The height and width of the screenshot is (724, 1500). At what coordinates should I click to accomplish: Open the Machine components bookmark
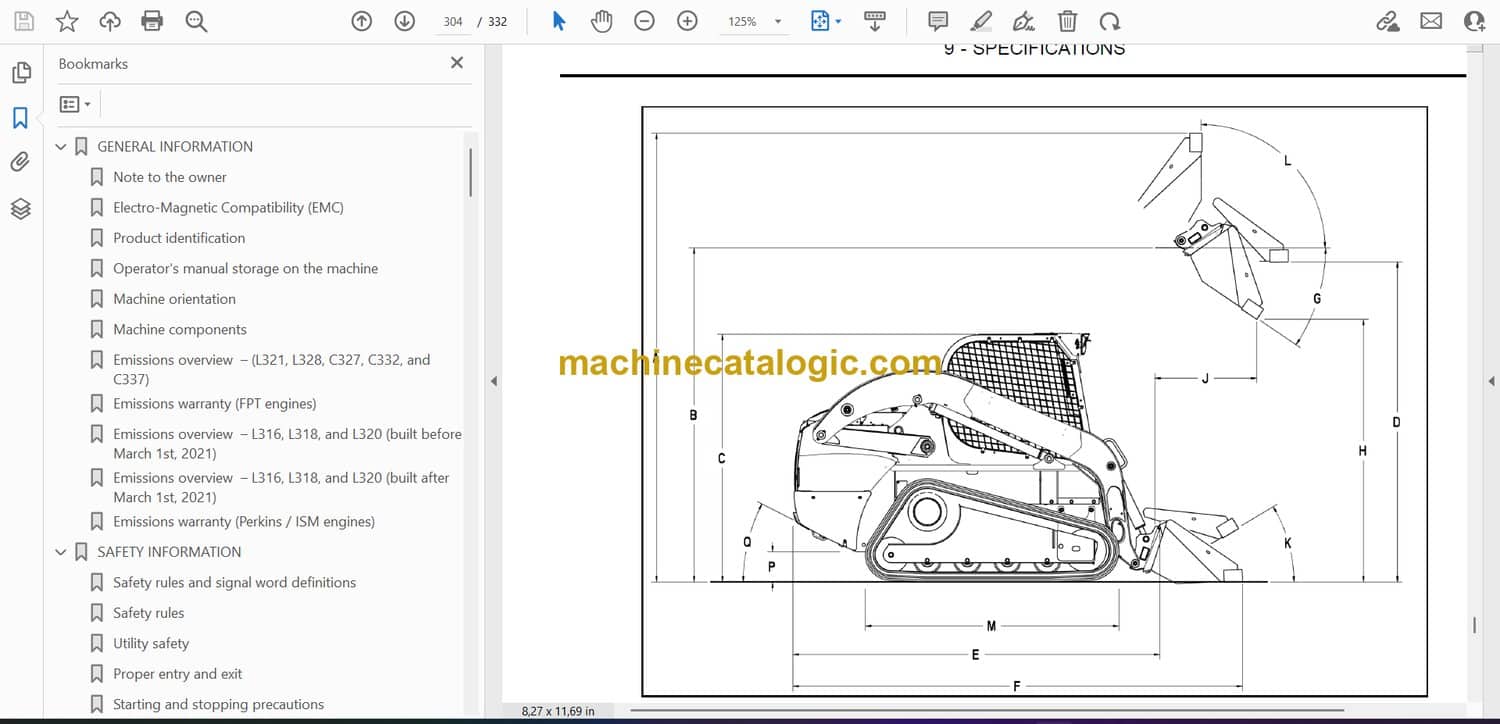(179, 329)
